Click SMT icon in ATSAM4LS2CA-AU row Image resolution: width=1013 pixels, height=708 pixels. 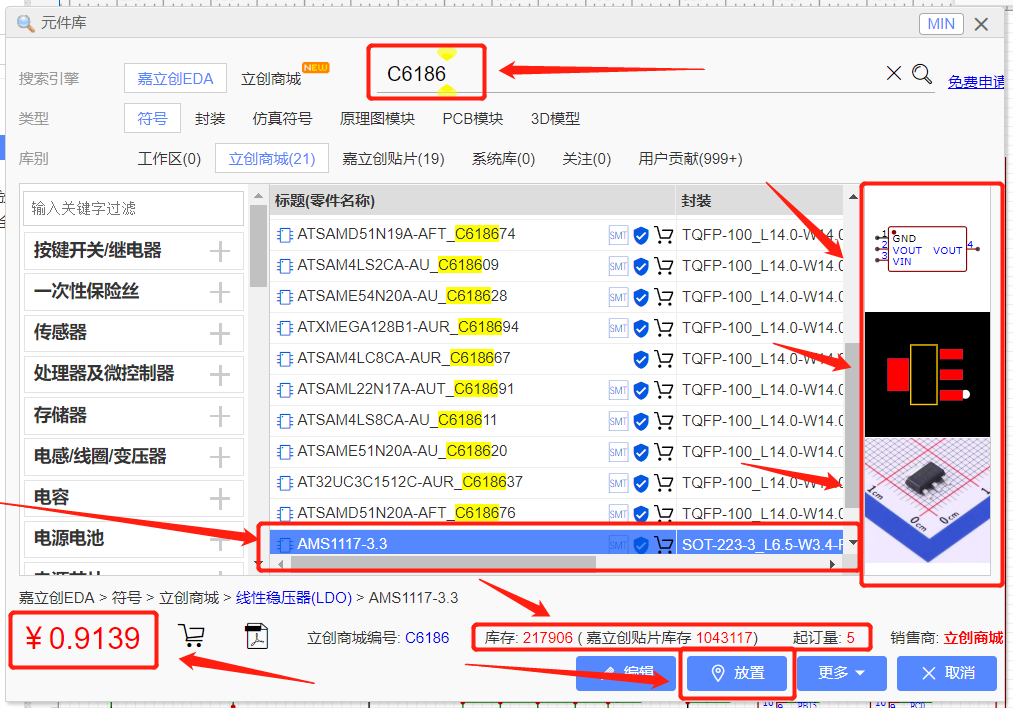618,266
